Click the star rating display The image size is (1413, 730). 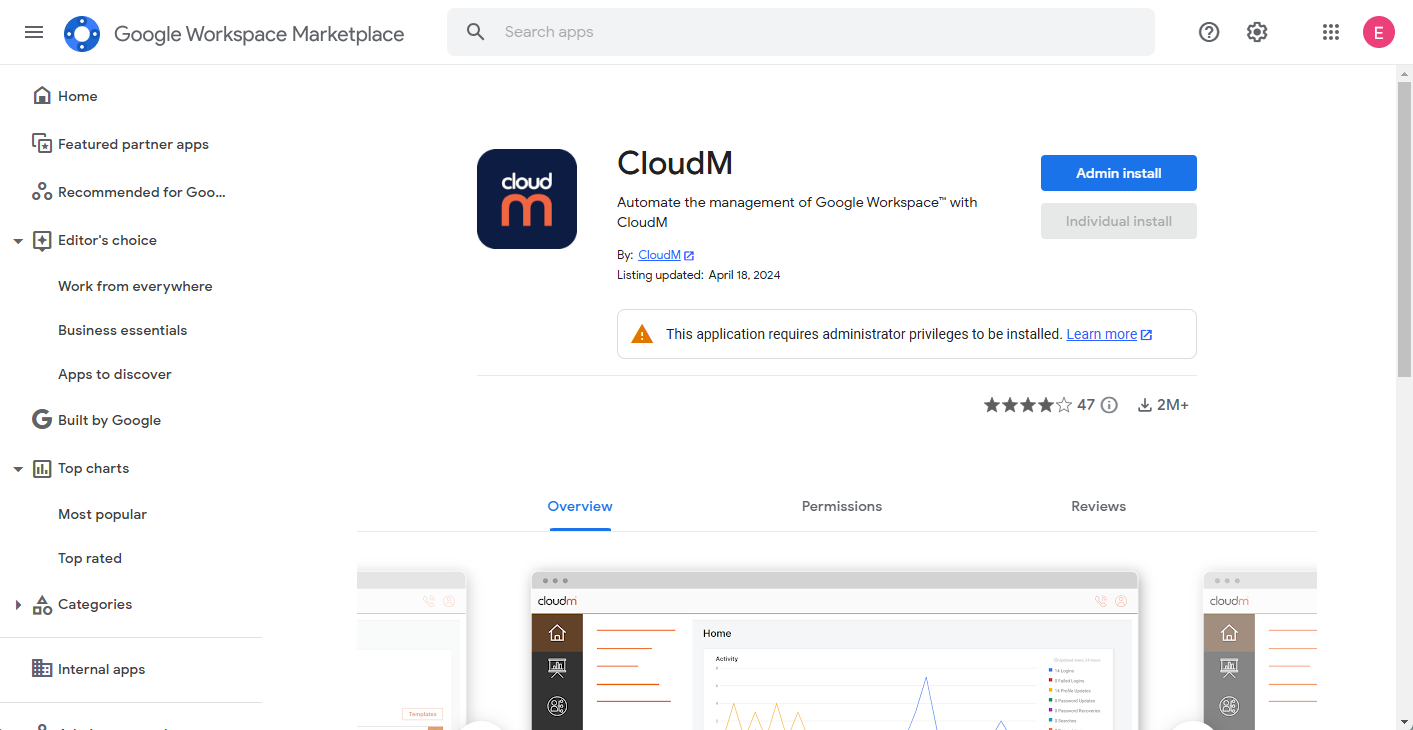[1027, 405]
